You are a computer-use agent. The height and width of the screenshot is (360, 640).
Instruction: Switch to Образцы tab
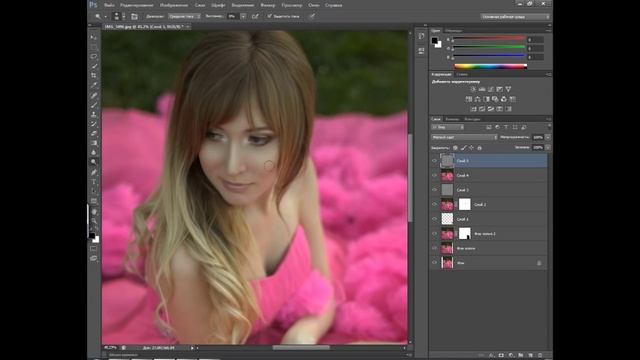tap(454, 31)
